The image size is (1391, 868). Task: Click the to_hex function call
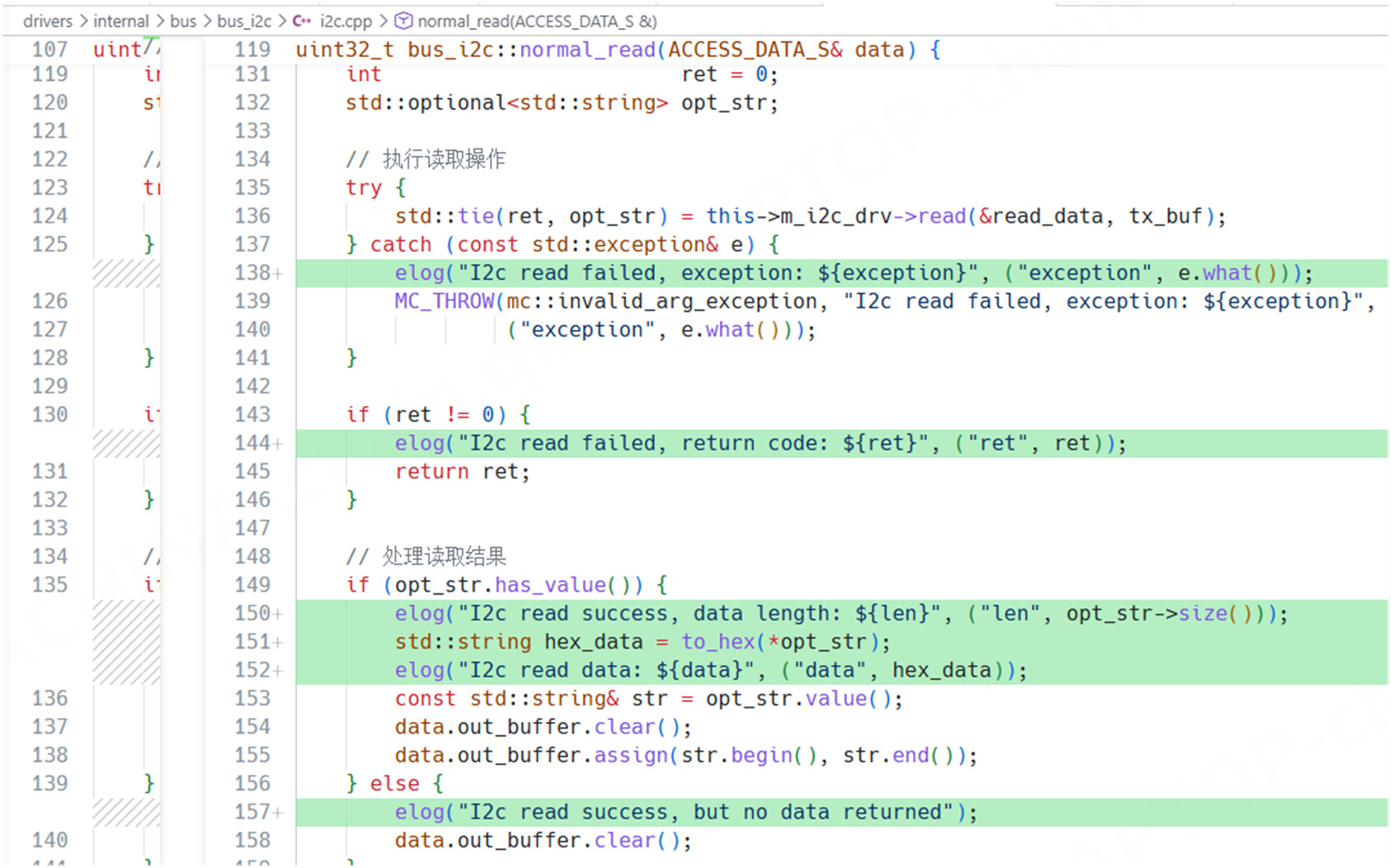pyautogui.click(x=717, y=642)
